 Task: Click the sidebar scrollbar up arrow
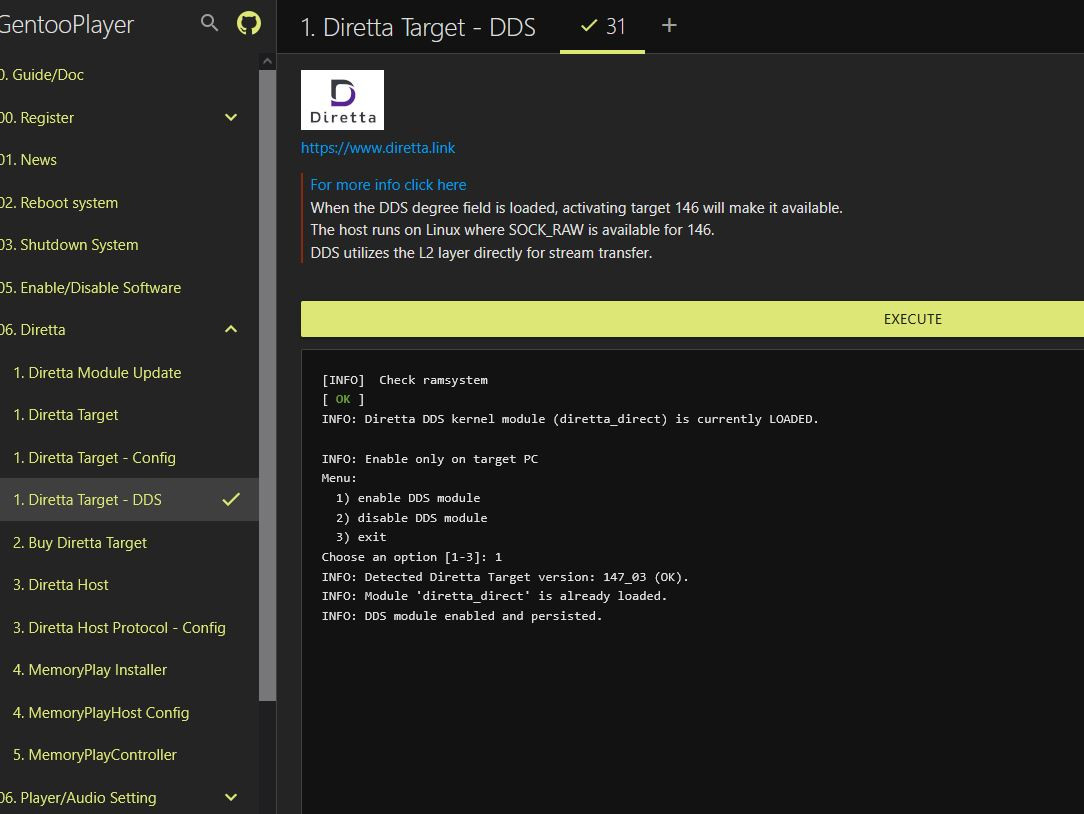(268, 62)
